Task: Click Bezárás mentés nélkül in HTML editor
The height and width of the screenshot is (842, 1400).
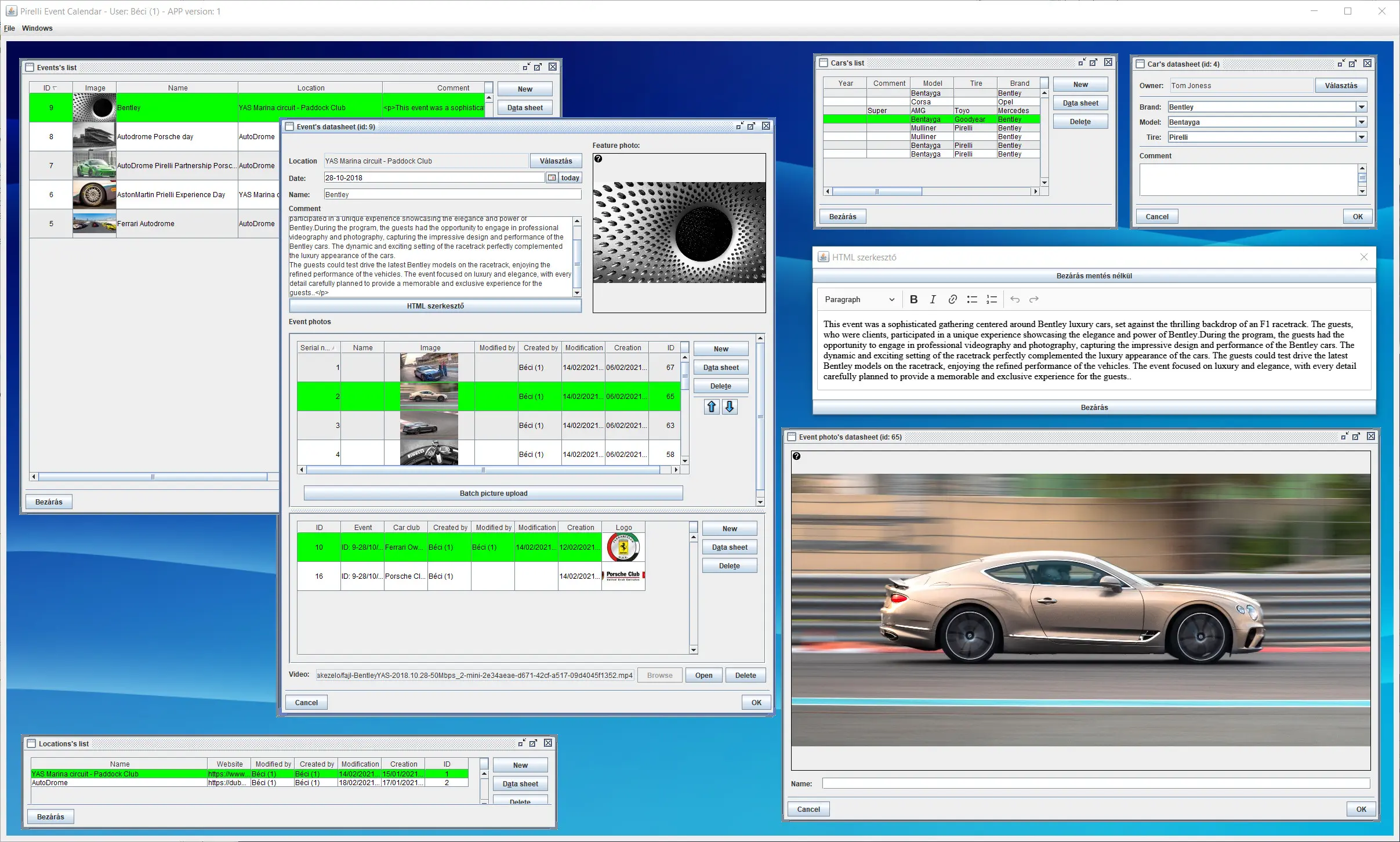Action: tap(1094, 275)
